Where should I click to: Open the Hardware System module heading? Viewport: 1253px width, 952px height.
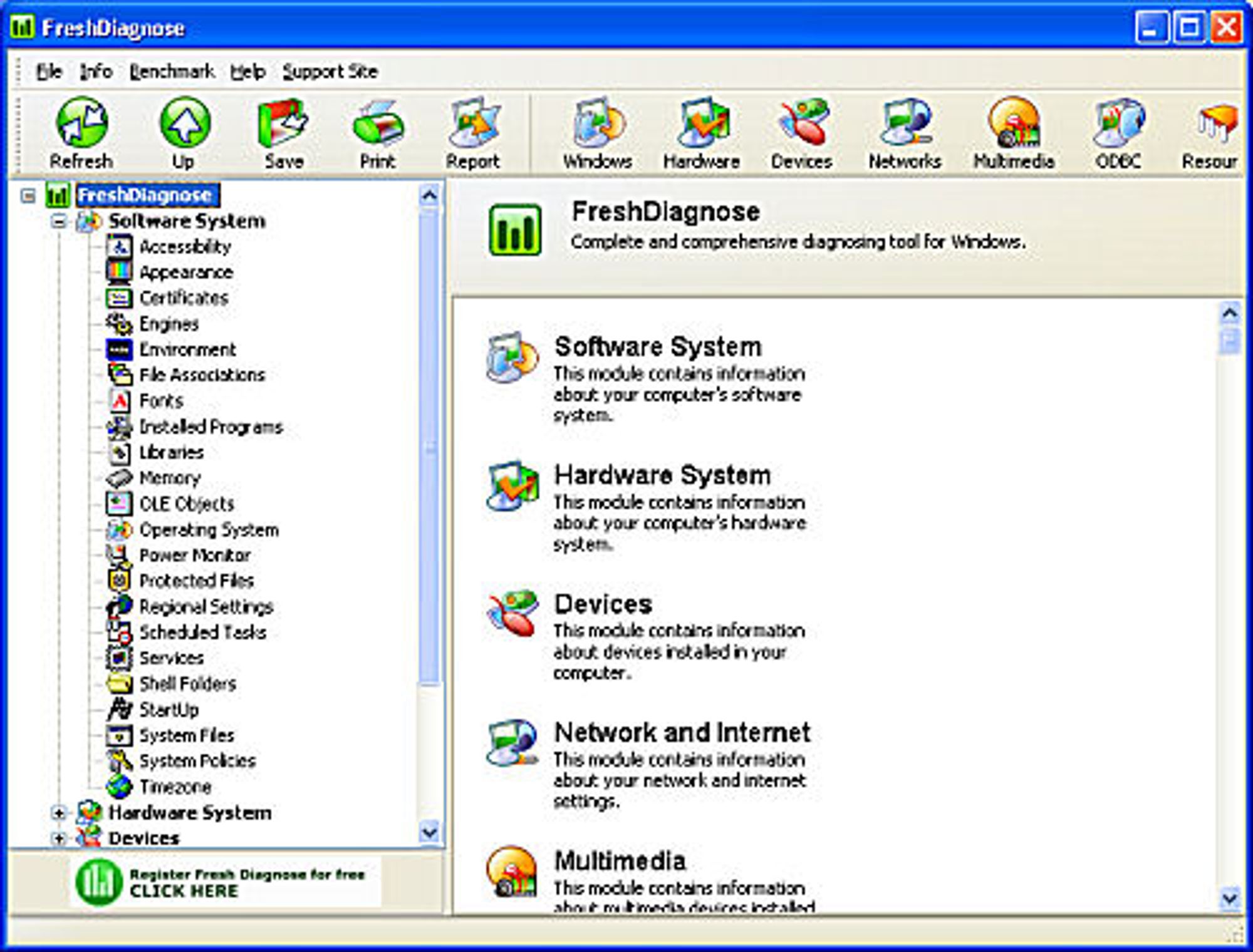tap(662, 475)
